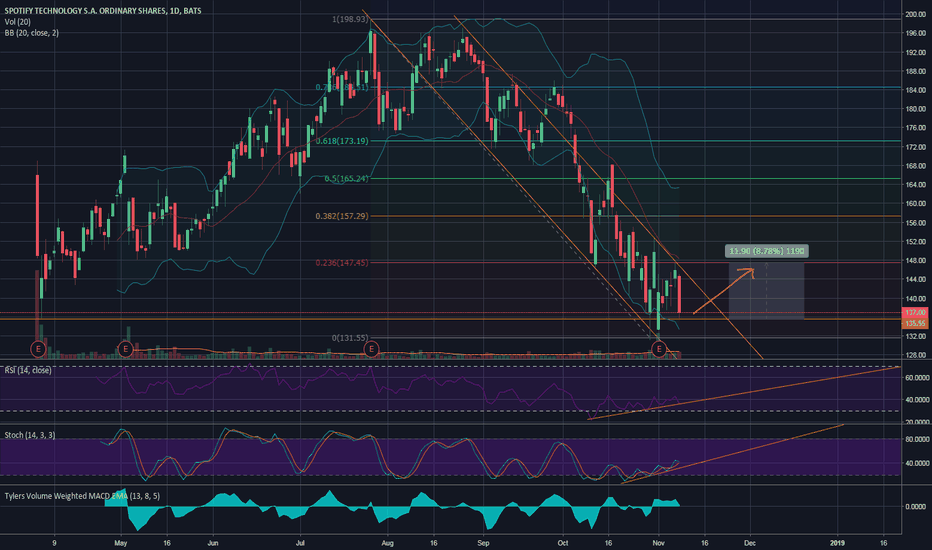Select the price range label 11.90 (8.78%)
932x550 pixels.
(x=767, y=251)
